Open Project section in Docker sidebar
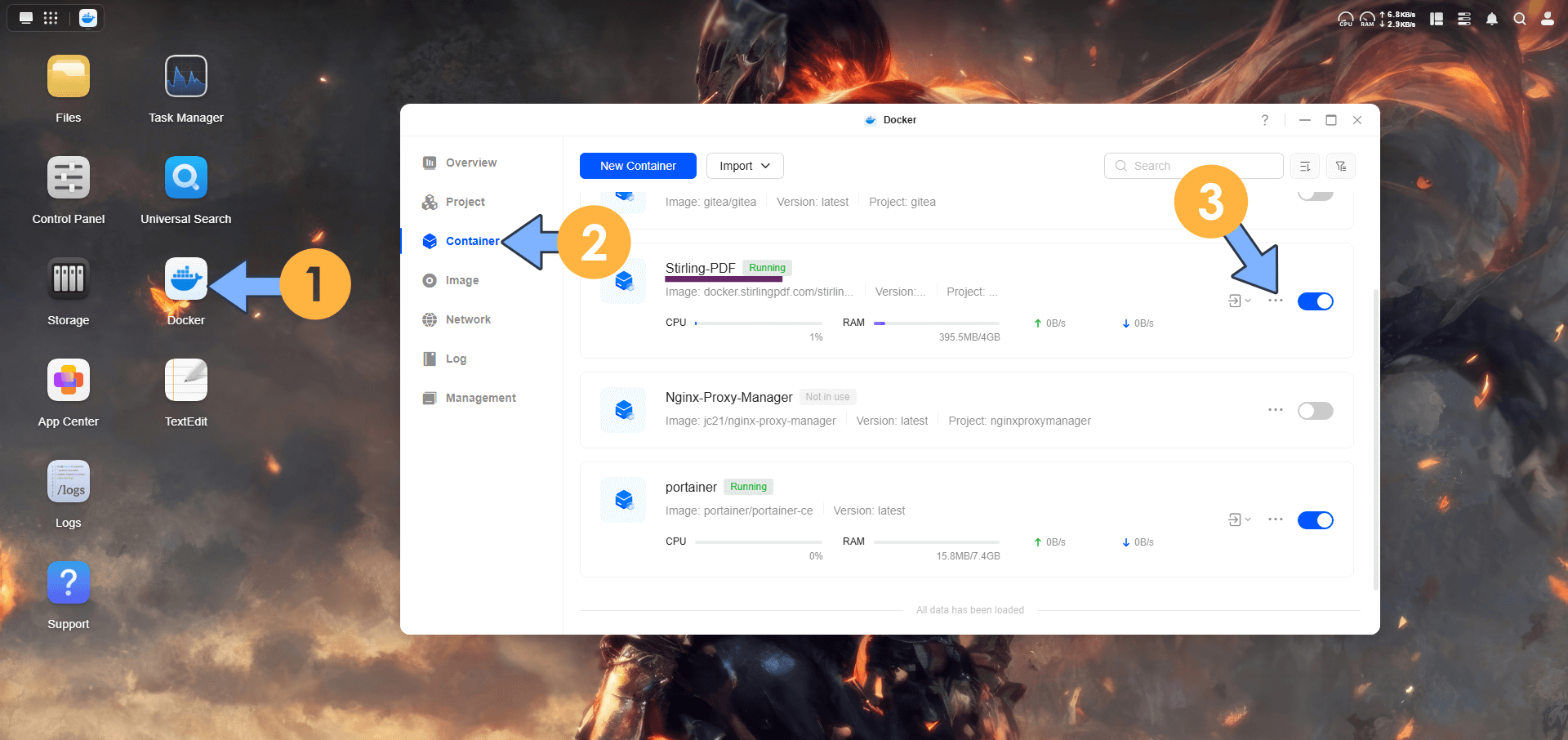Viewport: 1568px width, 740px height. 465,202
